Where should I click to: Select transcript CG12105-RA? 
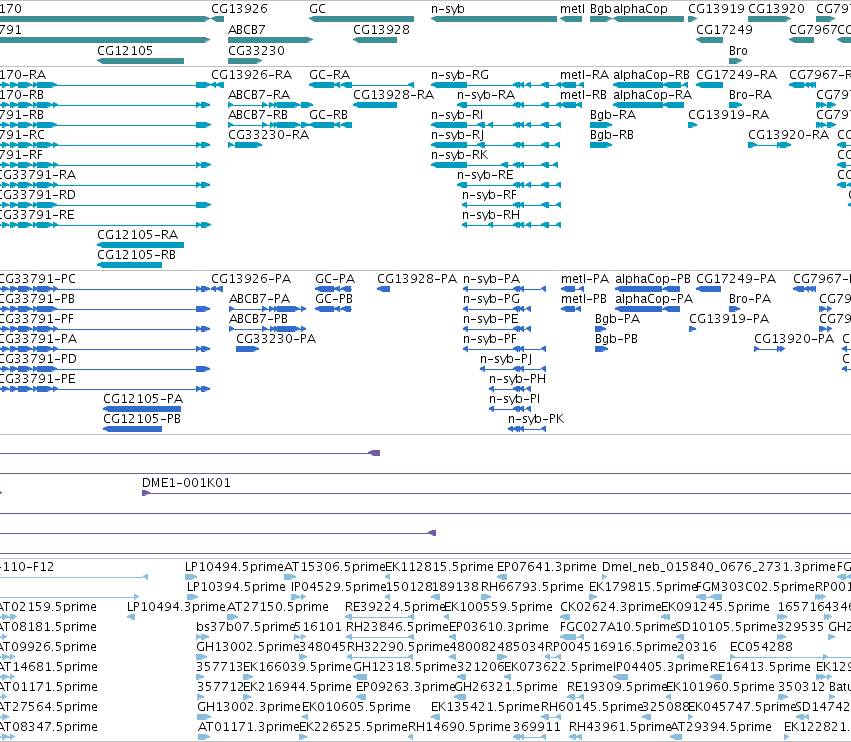click(x=137, y=235)
